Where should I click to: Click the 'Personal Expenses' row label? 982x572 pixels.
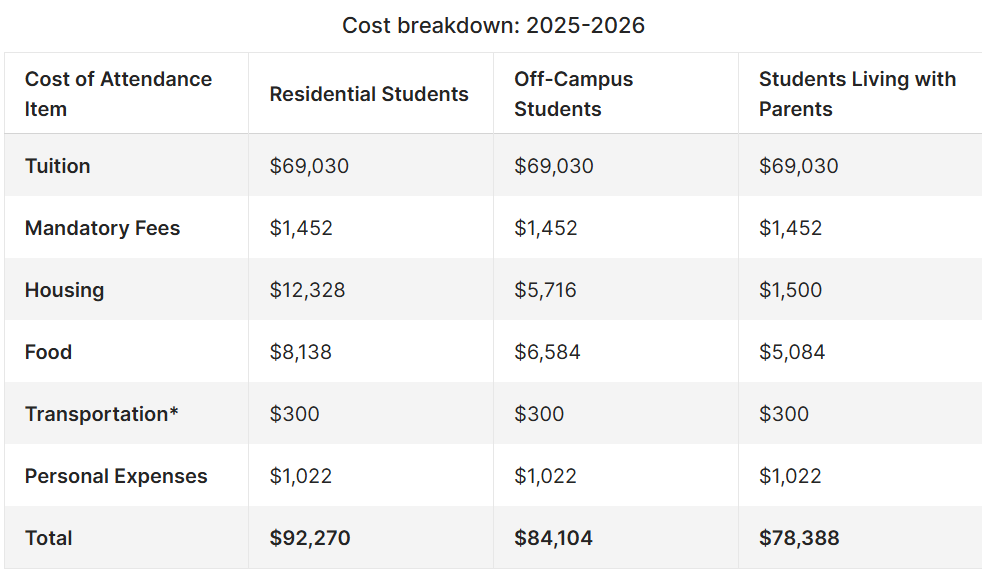[x=116, y=476]
